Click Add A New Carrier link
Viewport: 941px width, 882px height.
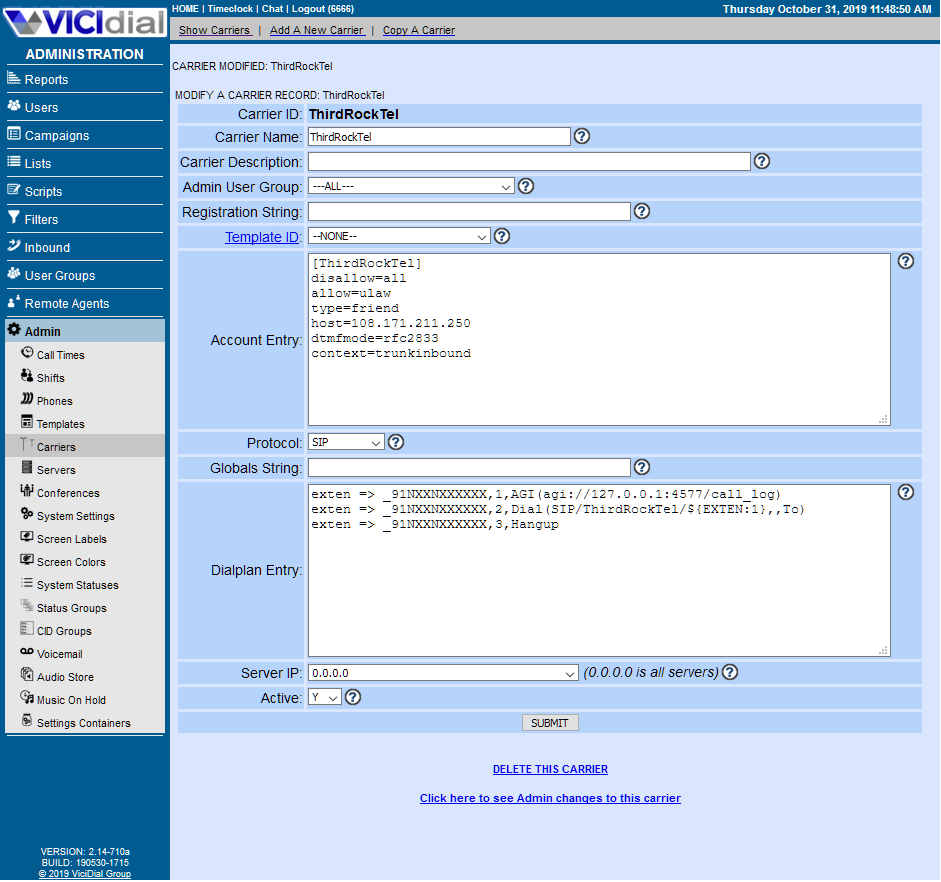pyautogui.click(x=317, y=30)
